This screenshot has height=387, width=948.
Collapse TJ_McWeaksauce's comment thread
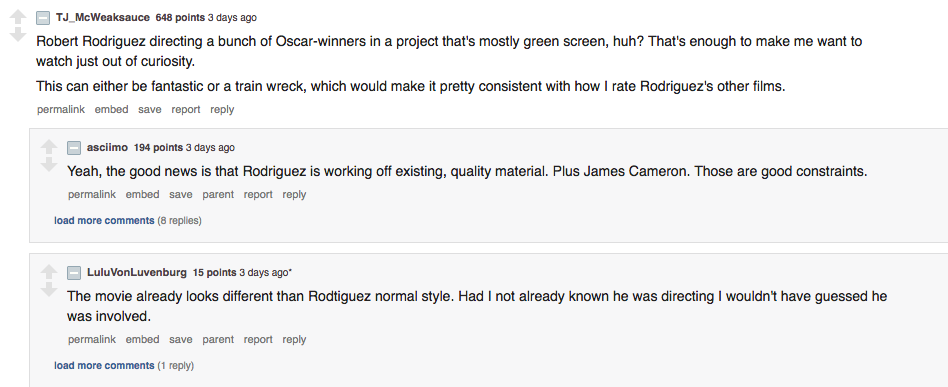(43, 18)
